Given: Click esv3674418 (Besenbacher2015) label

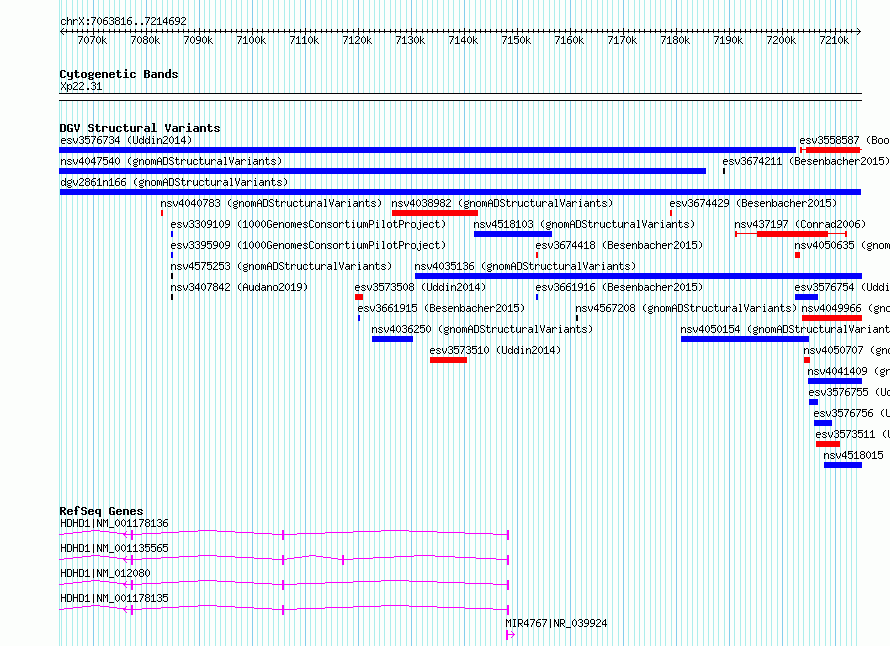Looking at the screenshot, I should pos(619,245).
